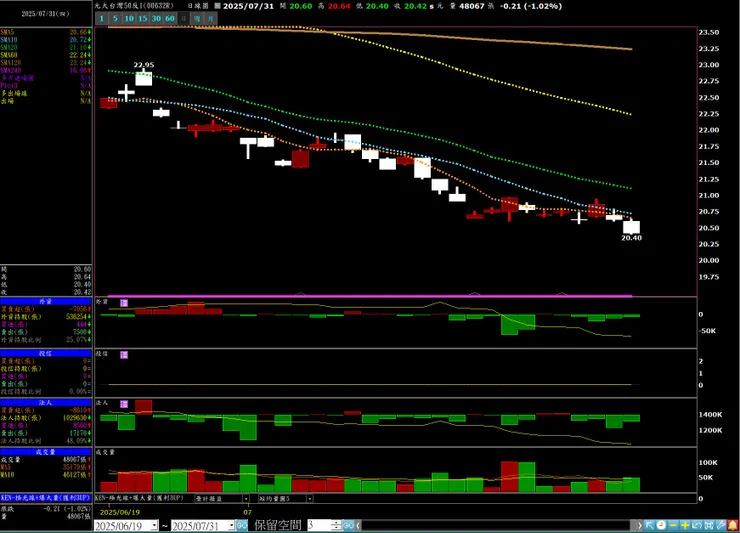The height and width of the screenshot is (533, 740).
Task: Switch to the weekly (周) chart button
Action: [197, 18]
